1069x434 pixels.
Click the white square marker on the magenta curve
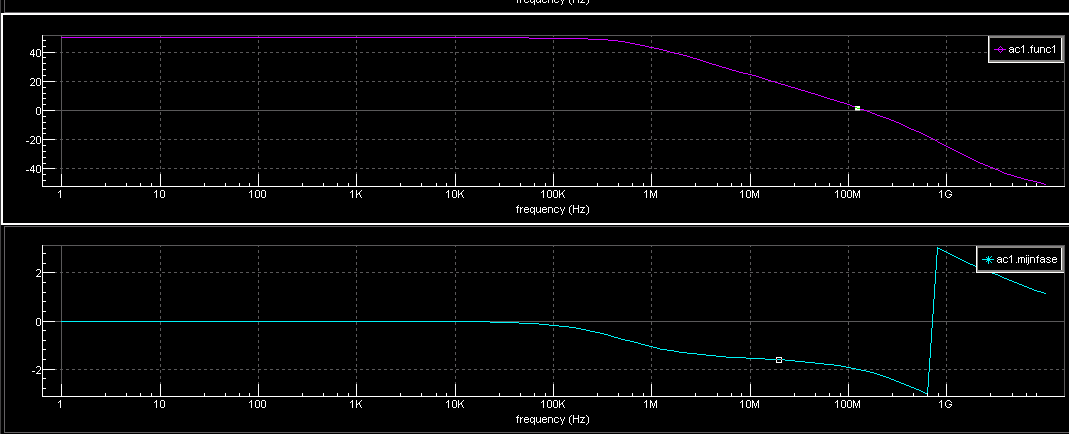tap(857, 108)
